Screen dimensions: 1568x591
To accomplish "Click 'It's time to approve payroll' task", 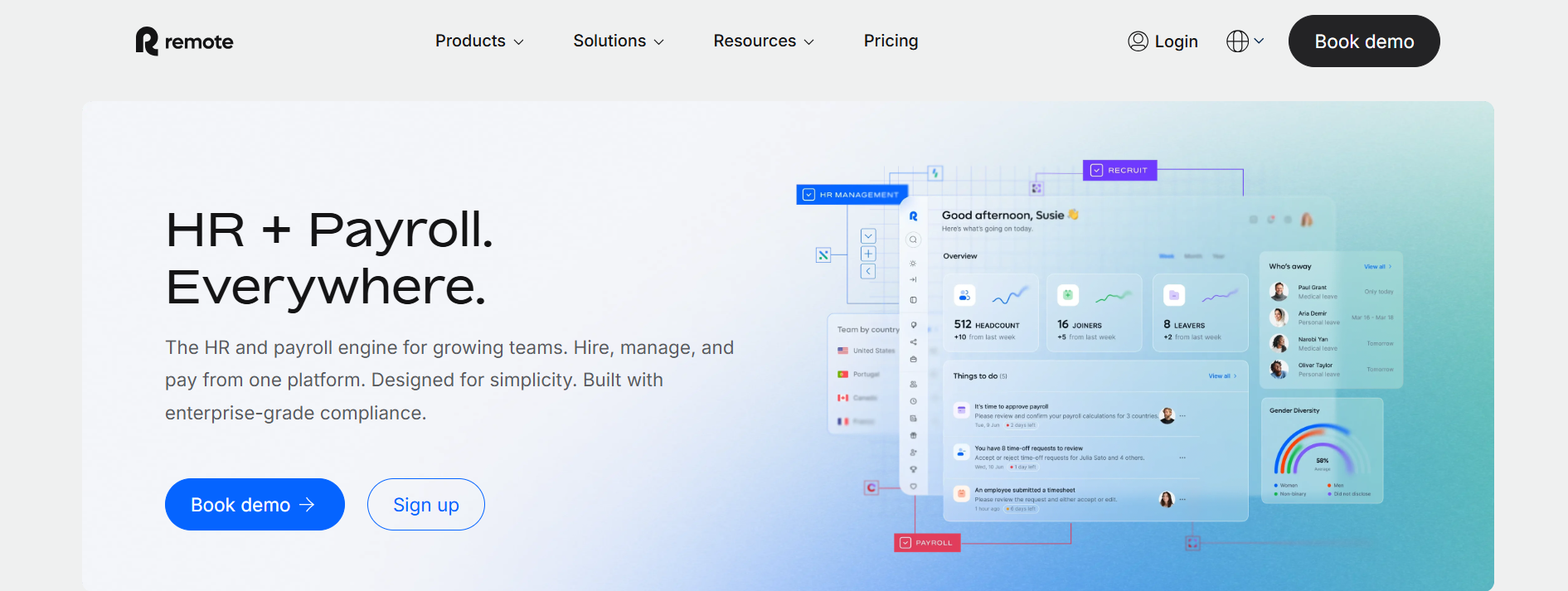I will 1012,407.
